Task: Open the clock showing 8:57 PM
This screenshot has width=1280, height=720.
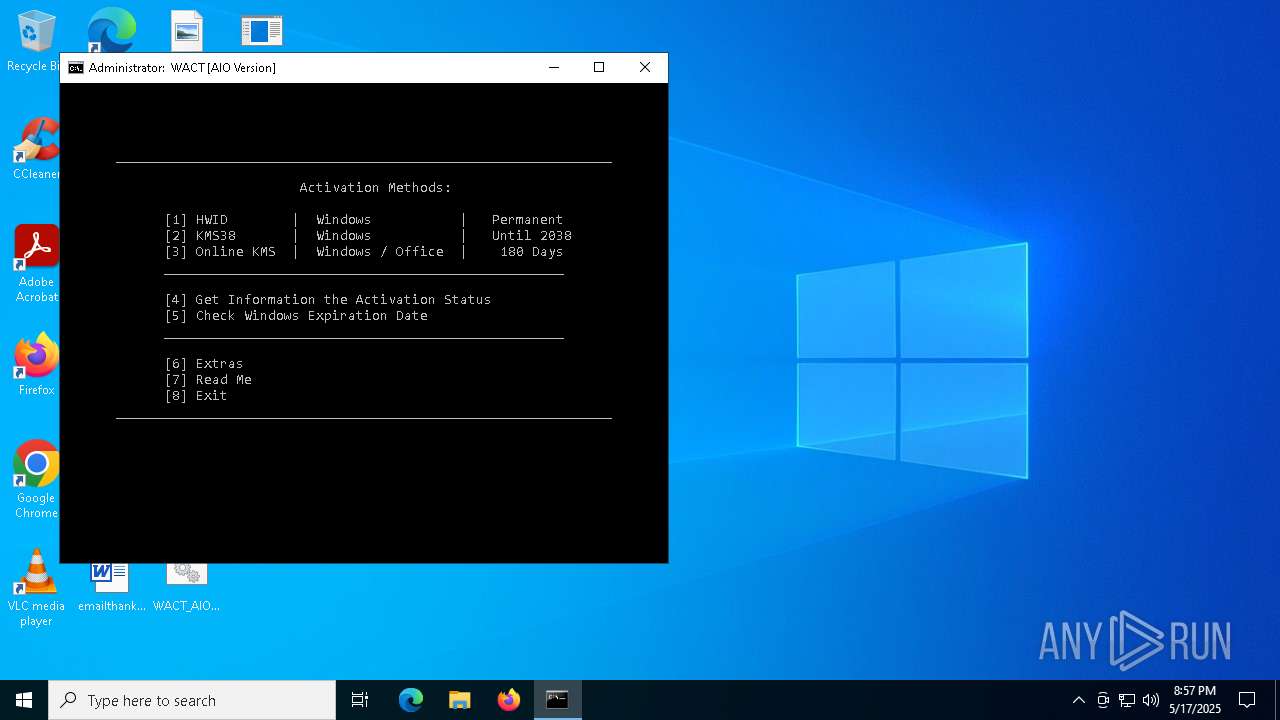Action: tap(1195, 700)
